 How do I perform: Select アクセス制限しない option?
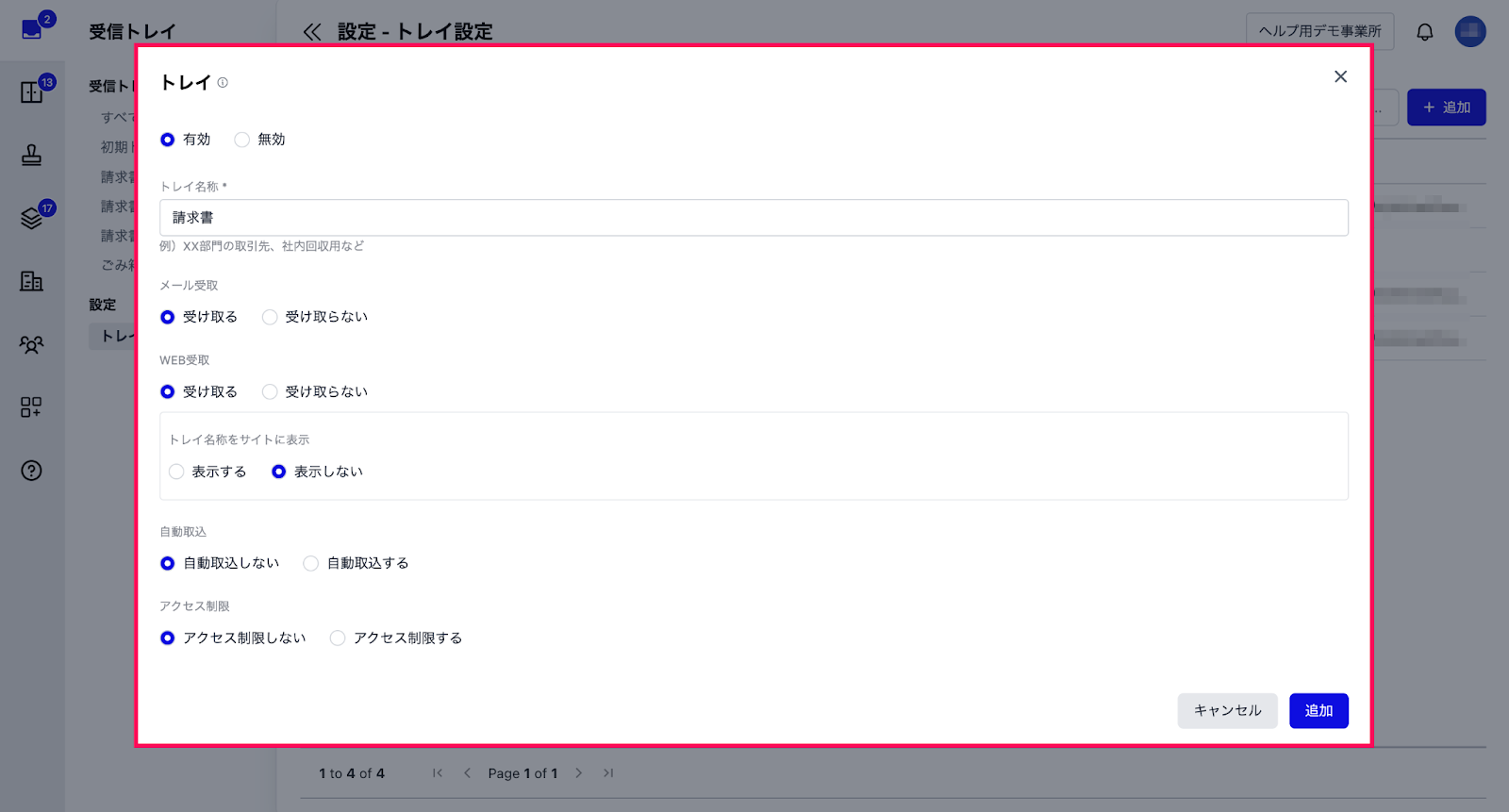click(168, 638)
